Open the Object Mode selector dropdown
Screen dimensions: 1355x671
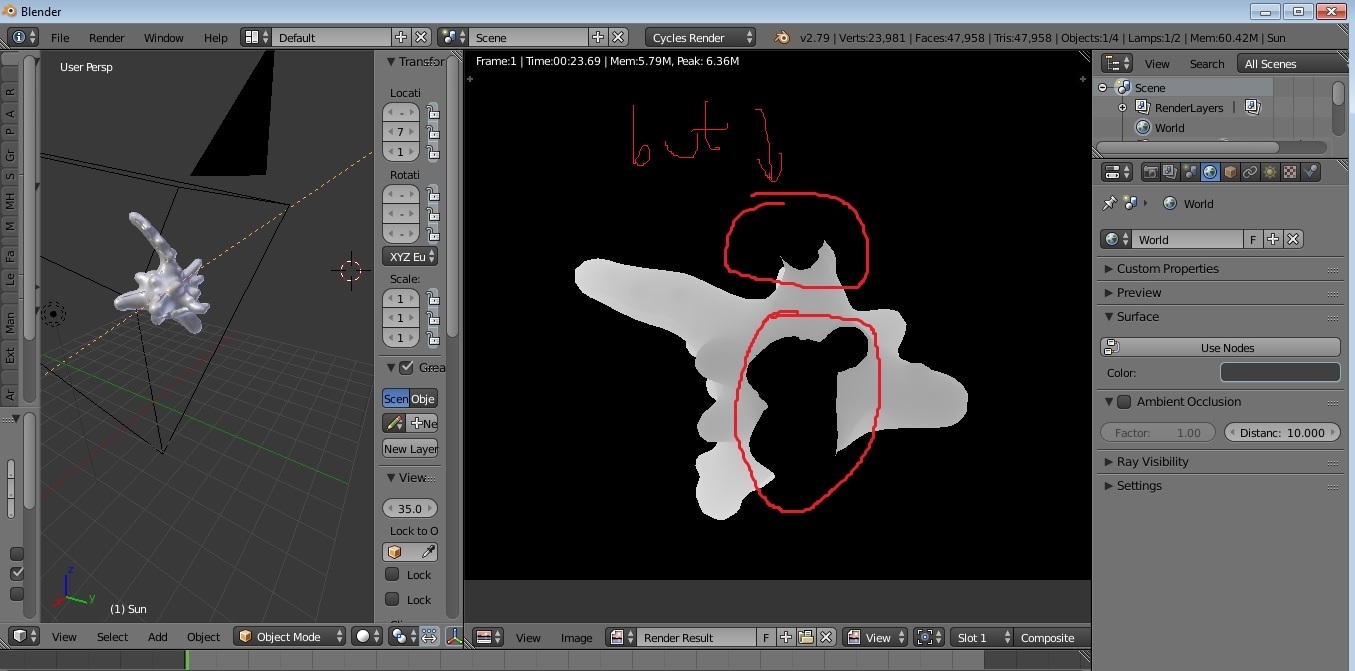pos(291,637)
